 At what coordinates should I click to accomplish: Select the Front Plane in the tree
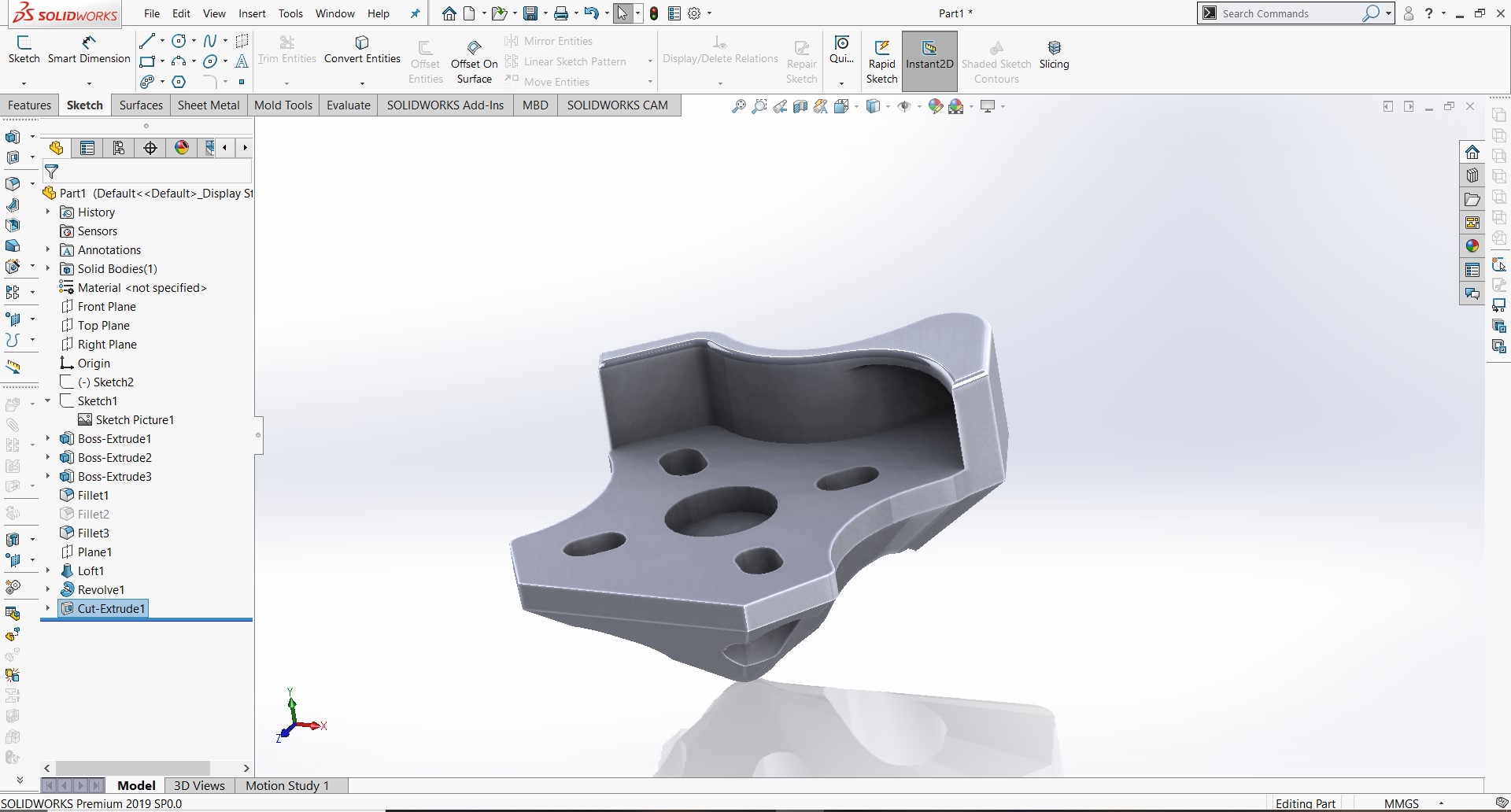(x=98, y=307)
